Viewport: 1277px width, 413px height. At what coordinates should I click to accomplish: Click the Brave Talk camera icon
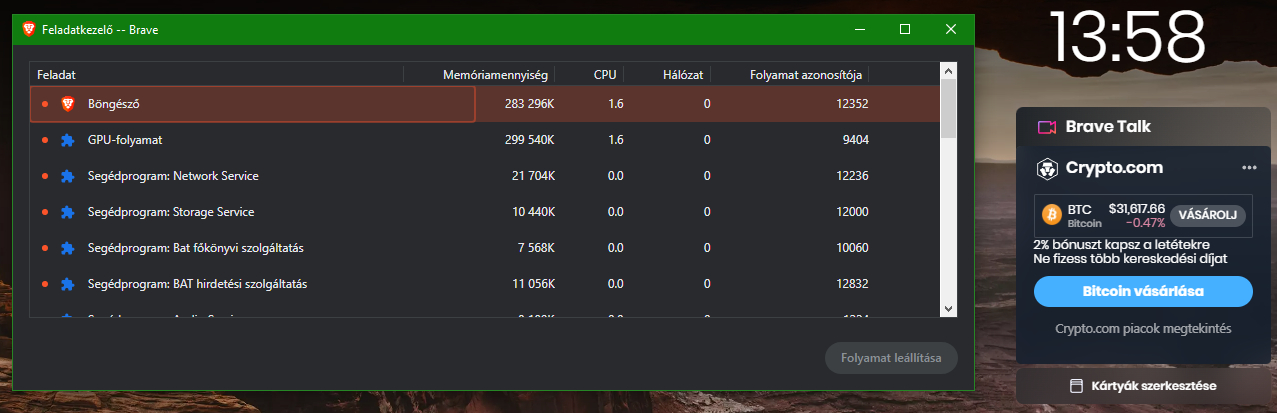point(1047,127)
